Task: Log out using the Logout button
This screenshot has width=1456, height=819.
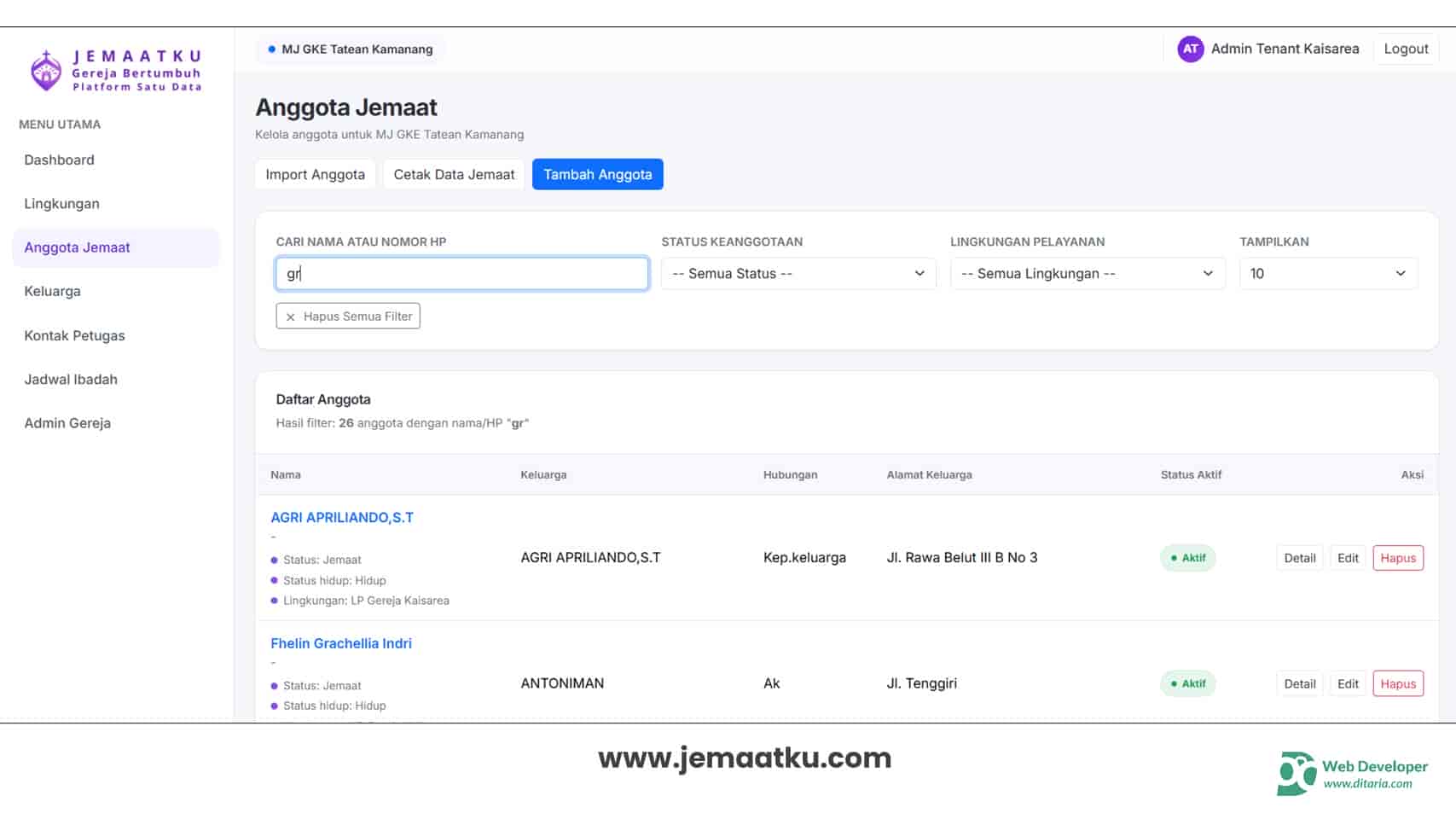Action: point(1405,49)
